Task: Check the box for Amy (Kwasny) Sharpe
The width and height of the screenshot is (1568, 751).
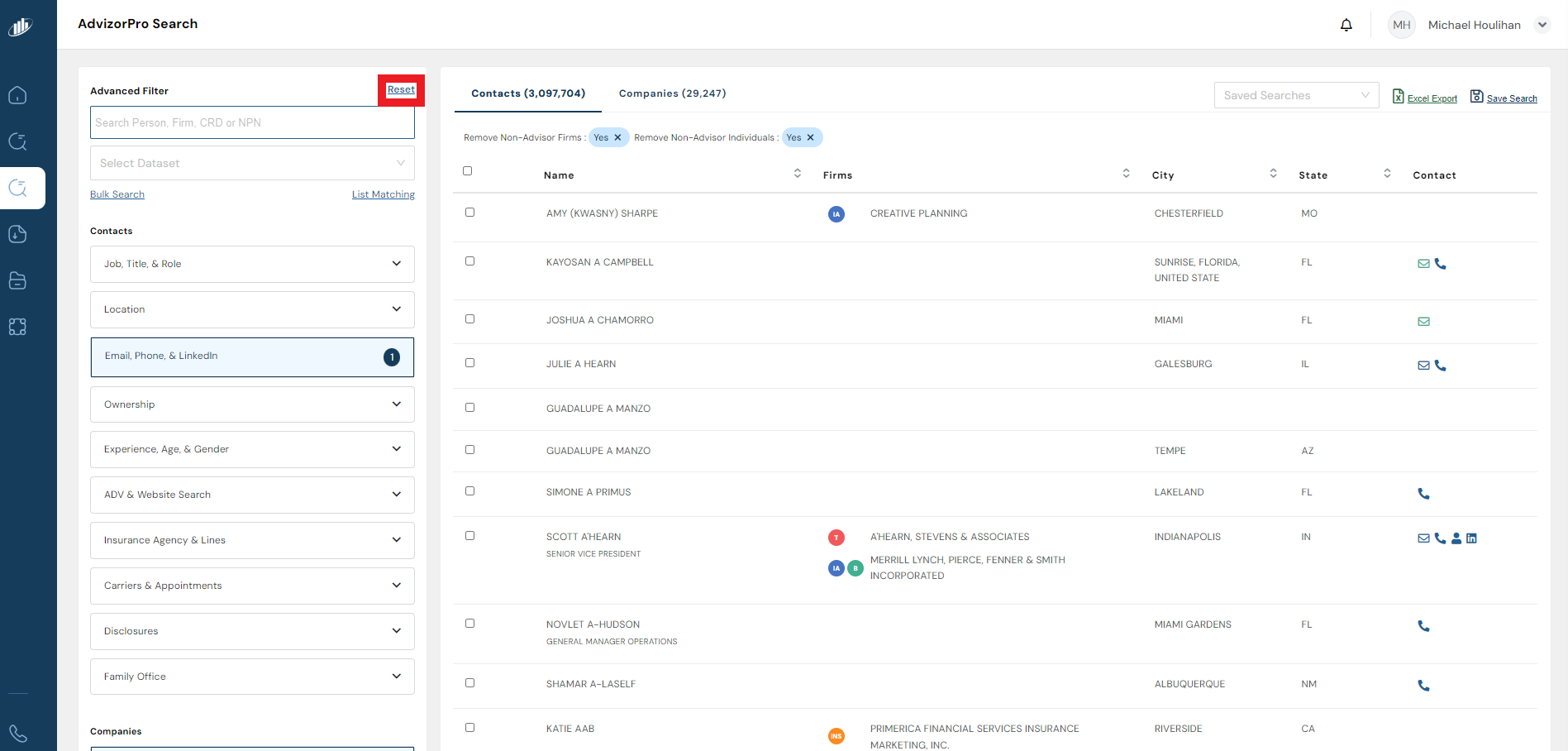Action: (x=469, y=213)
